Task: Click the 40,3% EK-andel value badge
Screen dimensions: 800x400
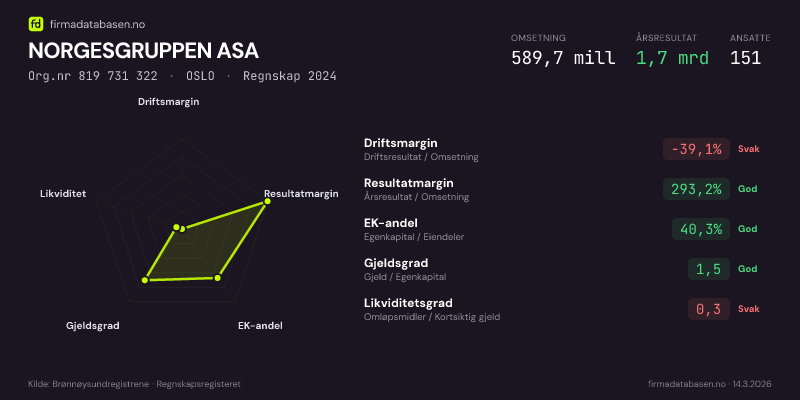Action: click(x=700, y=229)
